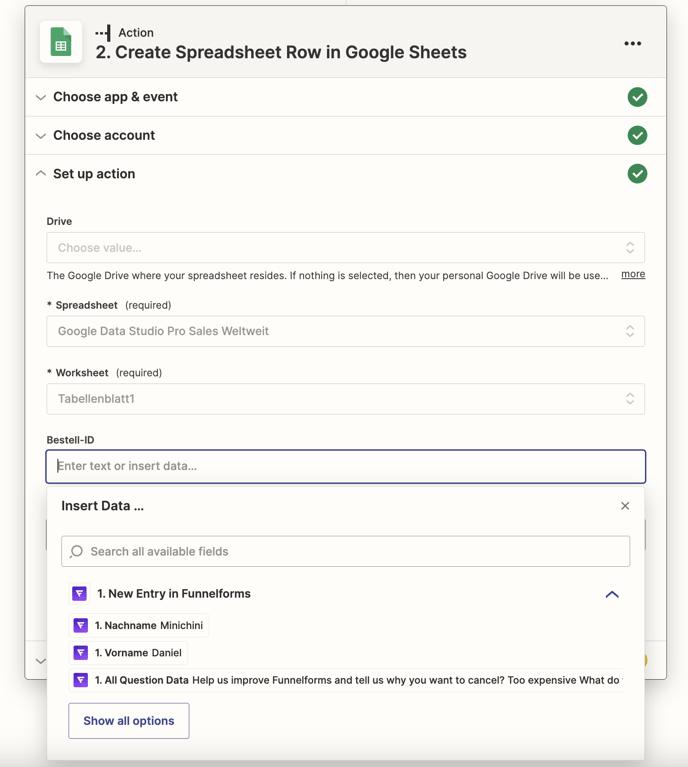Insert the Nachname Minichini field
Viewport: 688px width, 767px height.
[138, 625]
